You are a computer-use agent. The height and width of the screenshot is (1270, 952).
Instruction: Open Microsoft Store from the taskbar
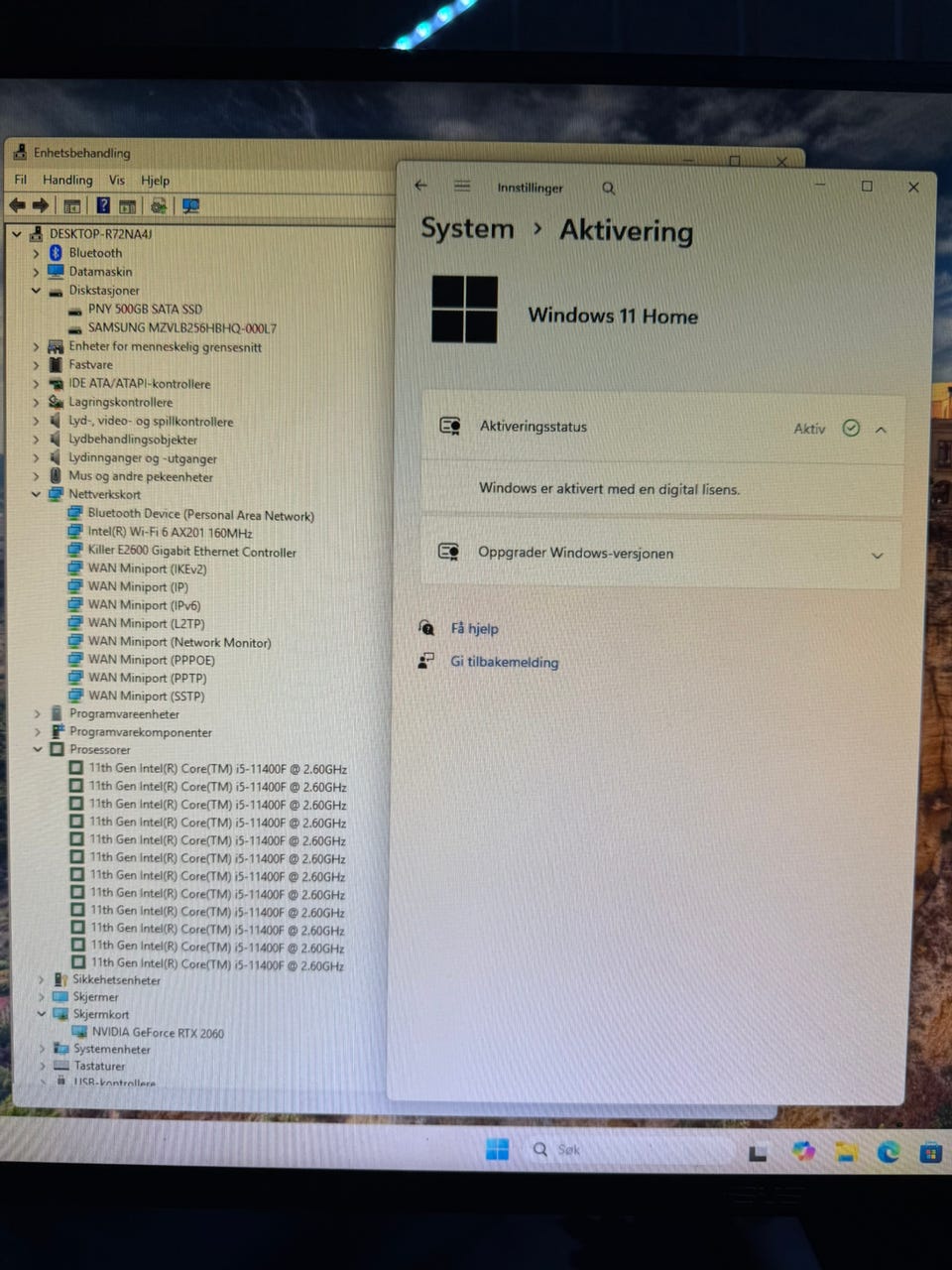930,1152
